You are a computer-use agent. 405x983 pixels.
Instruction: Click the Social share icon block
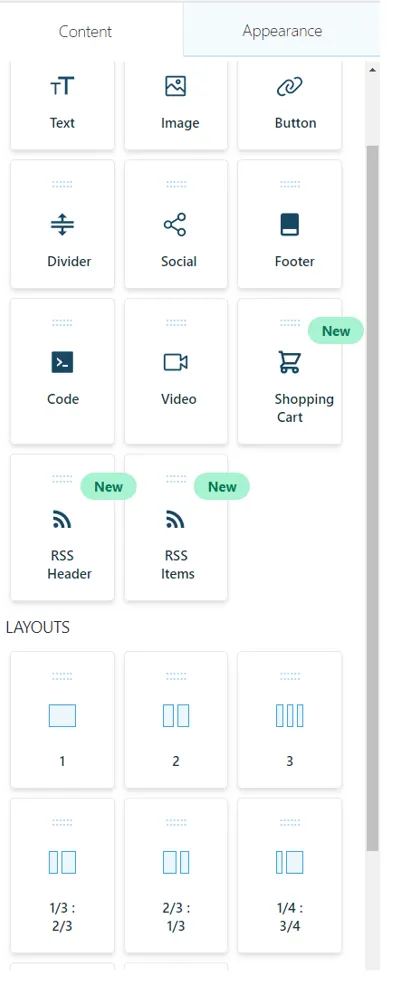pos(176,224)
